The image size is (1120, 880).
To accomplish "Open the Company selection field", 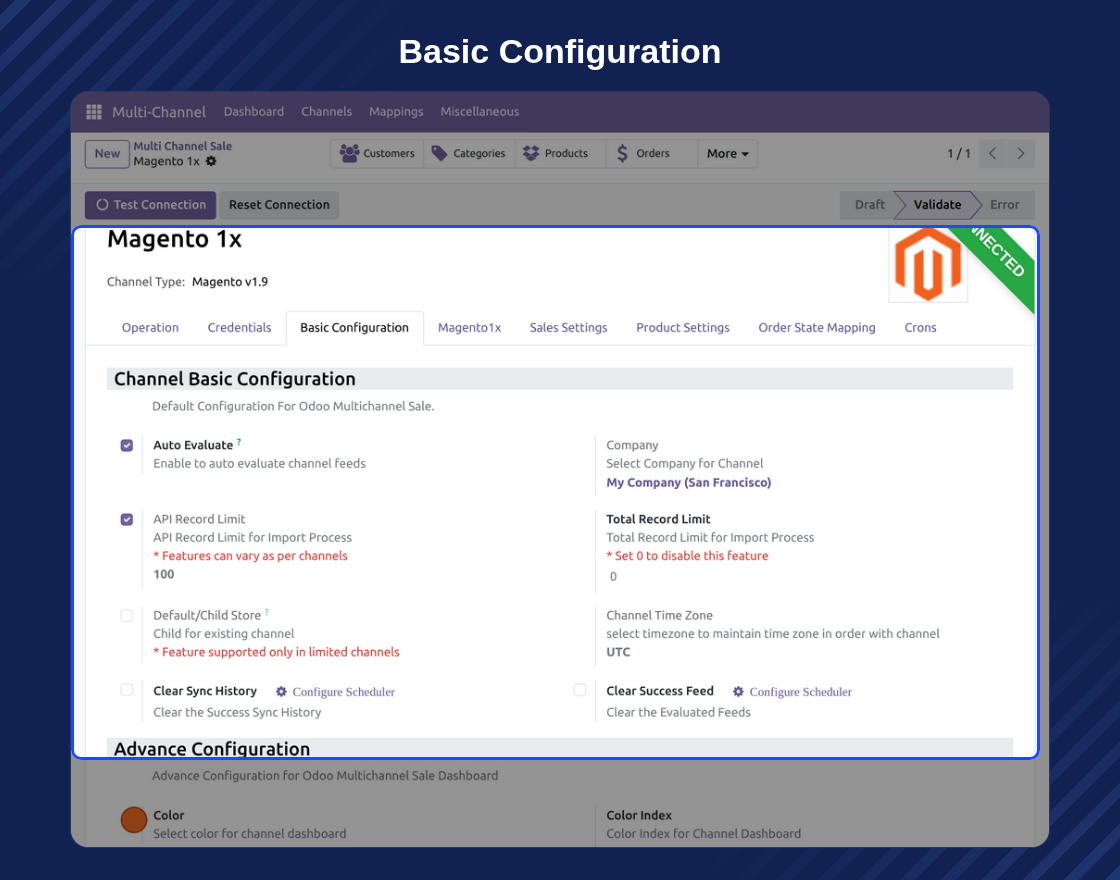I will [x=689, y=483].
